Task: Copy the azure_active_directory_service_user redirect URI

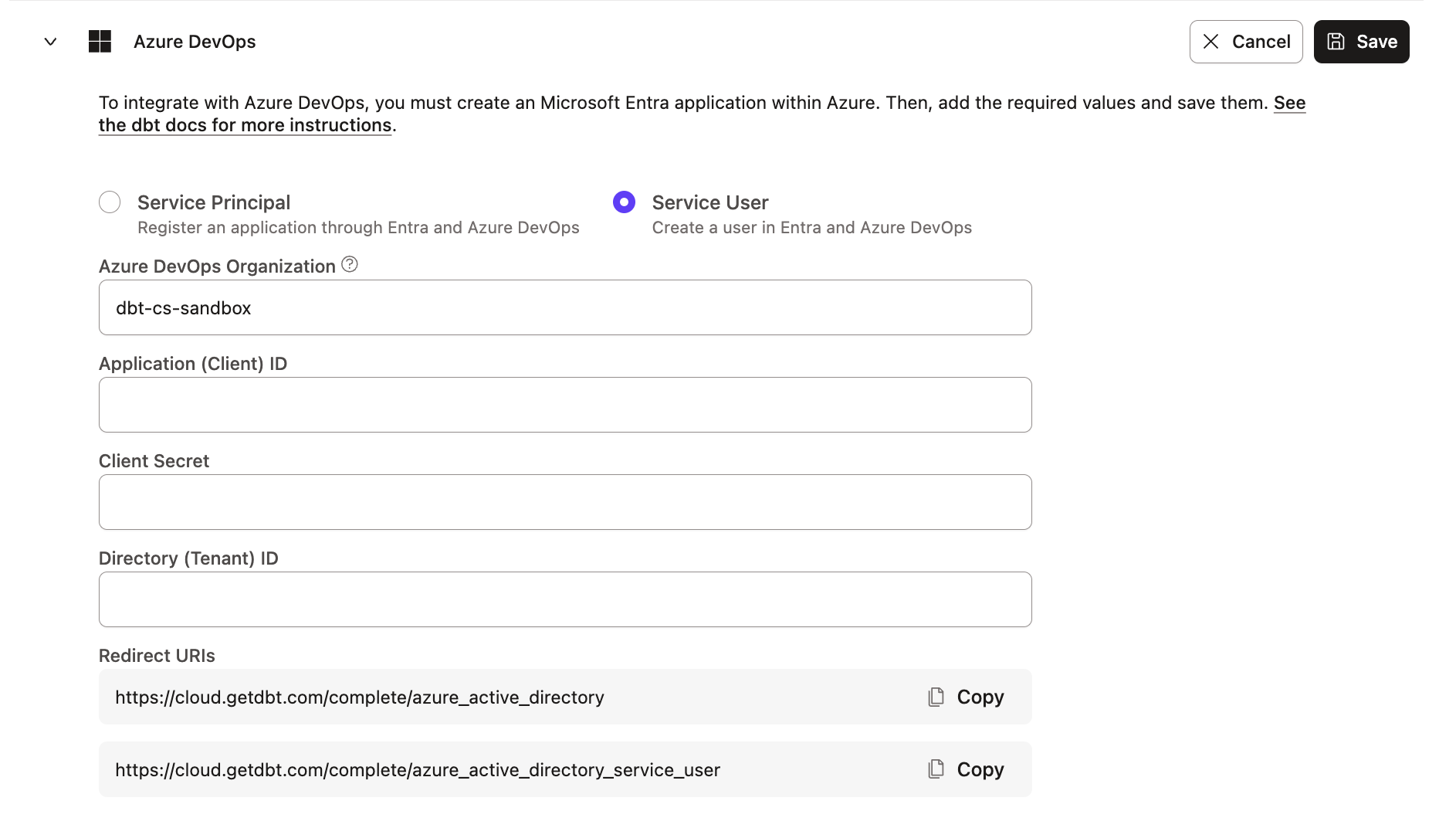Action: (964, 769)
